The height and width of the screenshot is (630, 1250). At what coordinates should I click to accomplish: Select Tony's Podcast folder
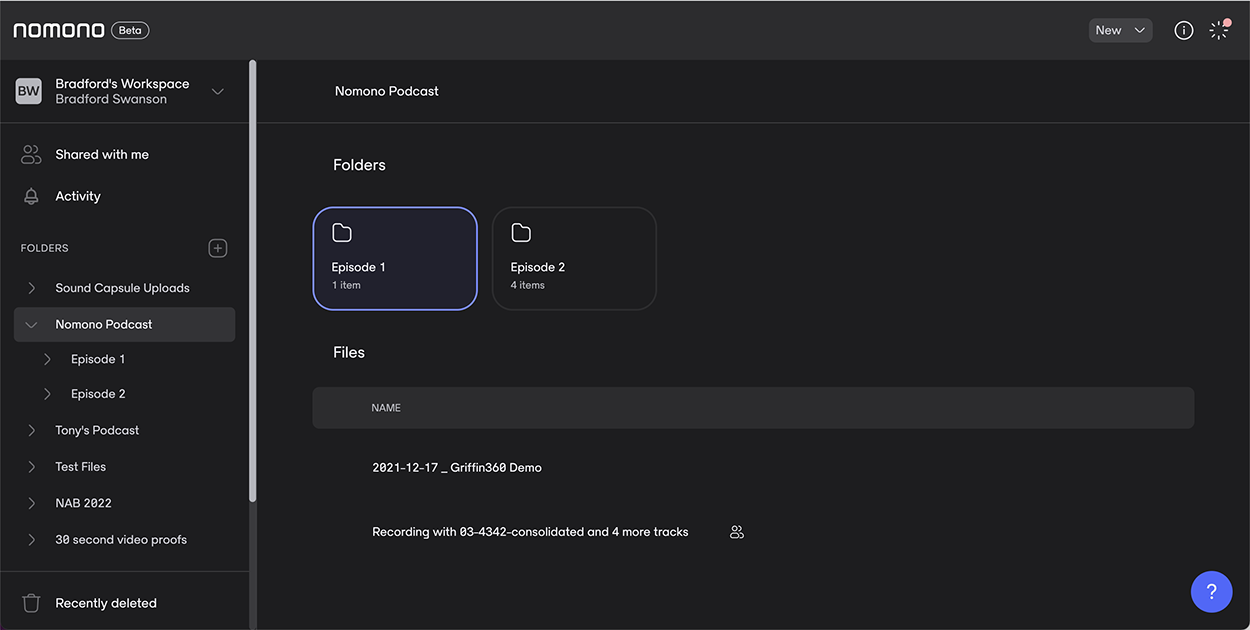[97, 430]
